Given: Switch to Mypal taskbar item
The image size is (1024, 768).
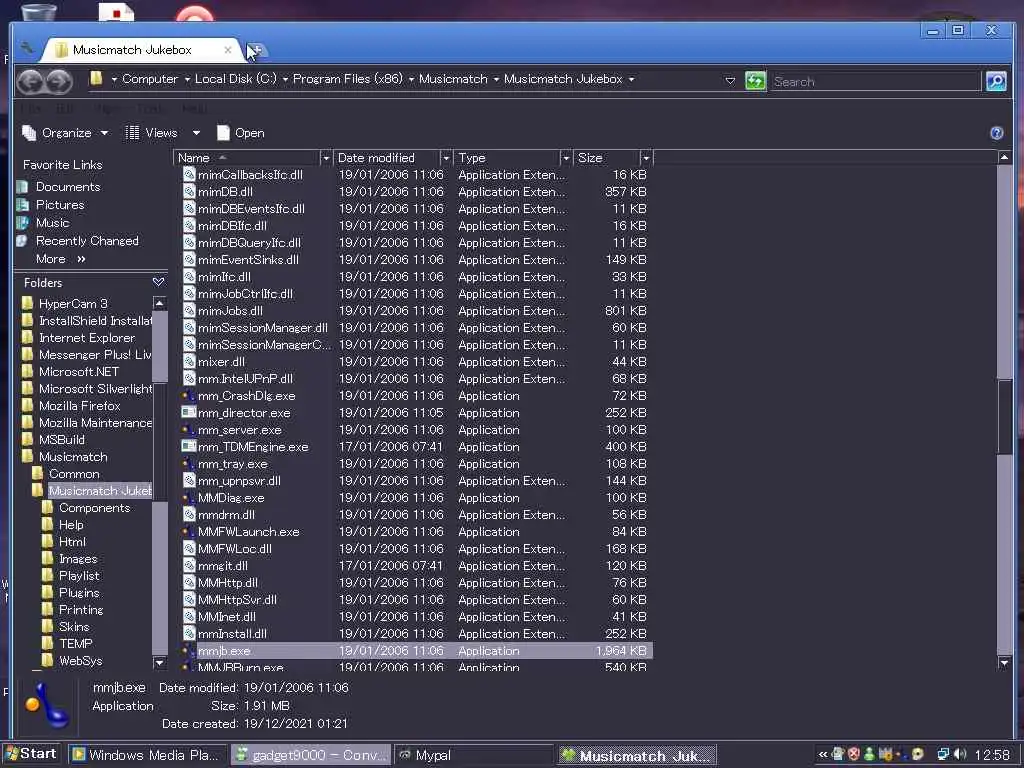Looking at the screenshot, I should tap(474, 755).
